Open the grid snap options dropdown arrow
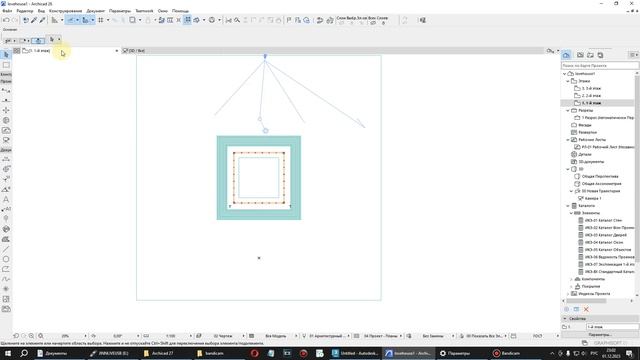This screenshot has width=640, height=360. 108,20
